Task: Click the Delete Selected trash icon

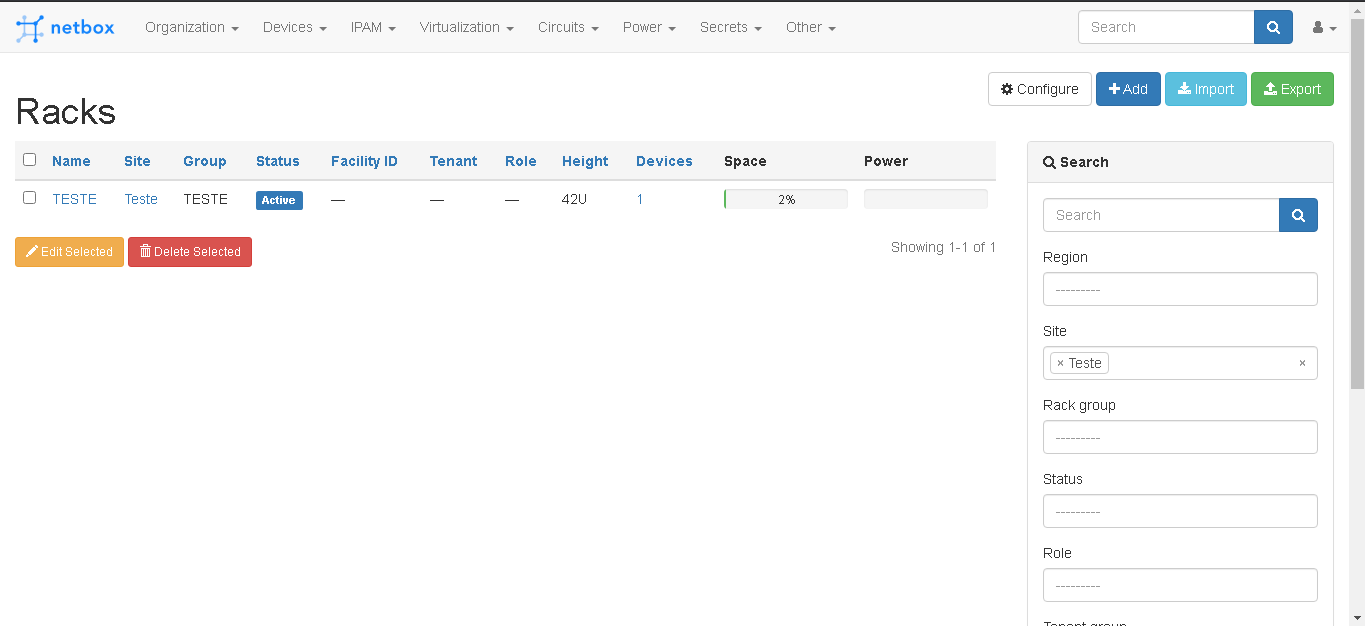Action: 146,251
